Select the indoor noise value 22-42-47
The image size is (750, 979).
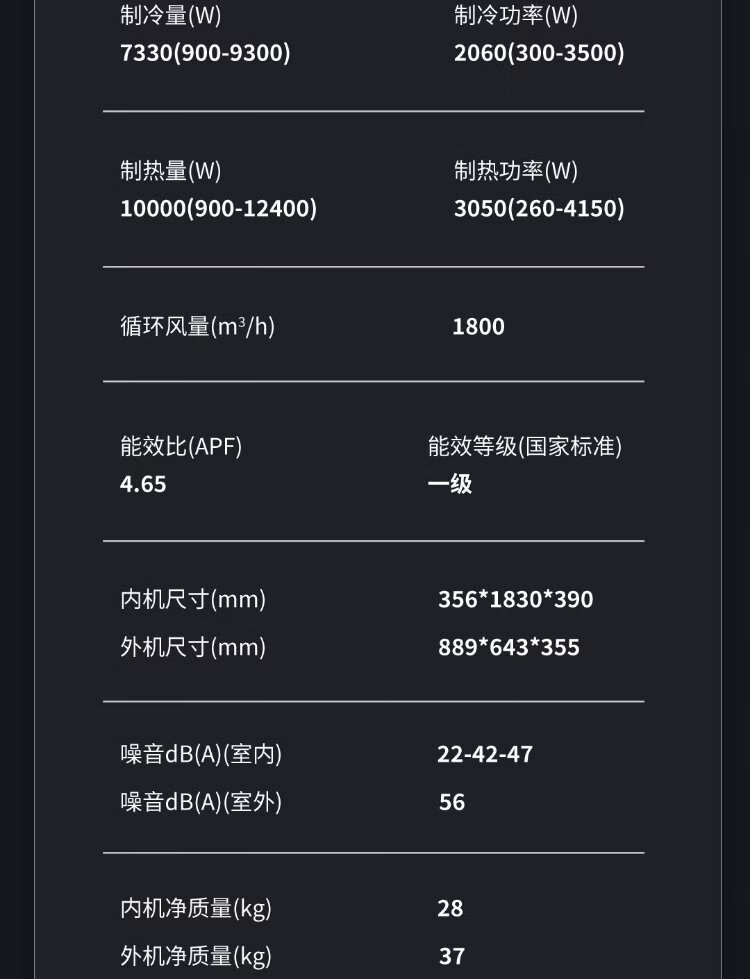tap(485, 754)
